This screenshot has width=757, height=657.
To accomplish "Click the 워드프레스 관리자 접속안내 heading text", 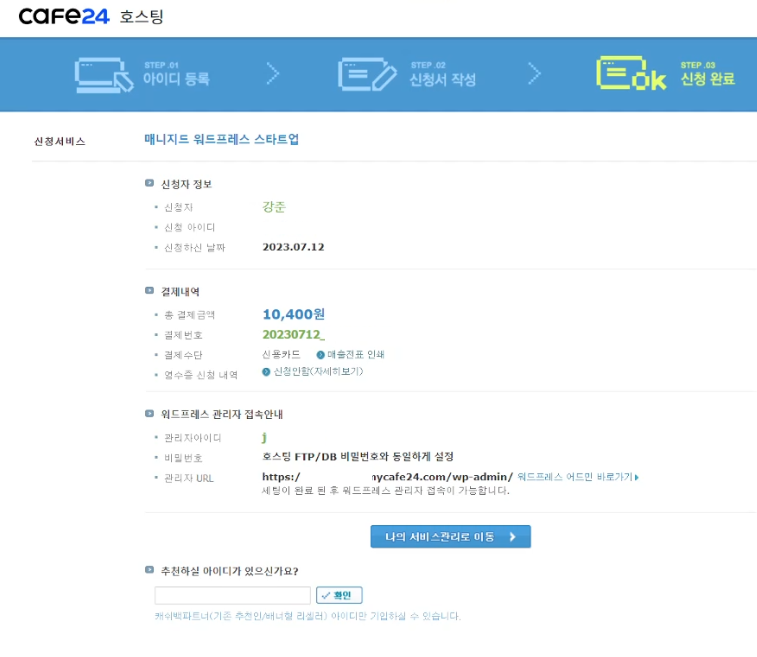I will (222, 414).
